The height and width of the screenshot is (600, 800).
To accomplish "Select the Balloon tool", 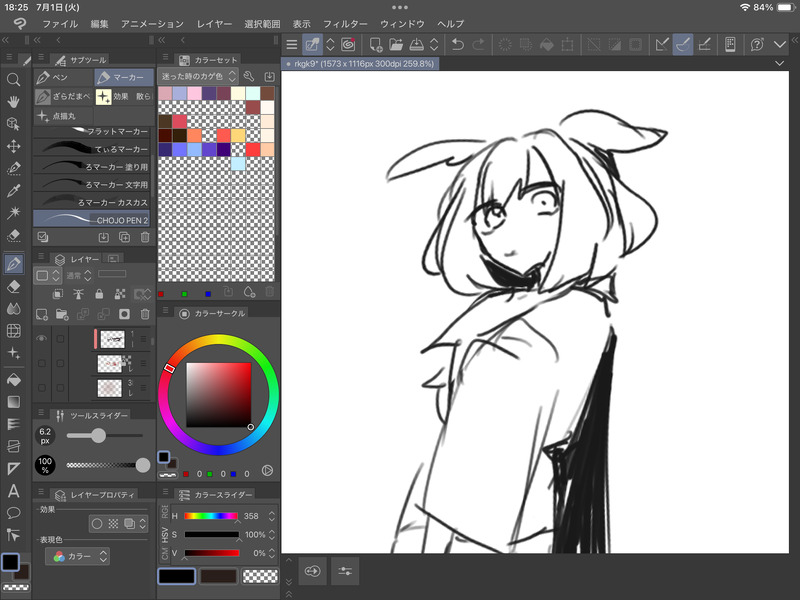I will pyautogui.click(x=13, y=513).
